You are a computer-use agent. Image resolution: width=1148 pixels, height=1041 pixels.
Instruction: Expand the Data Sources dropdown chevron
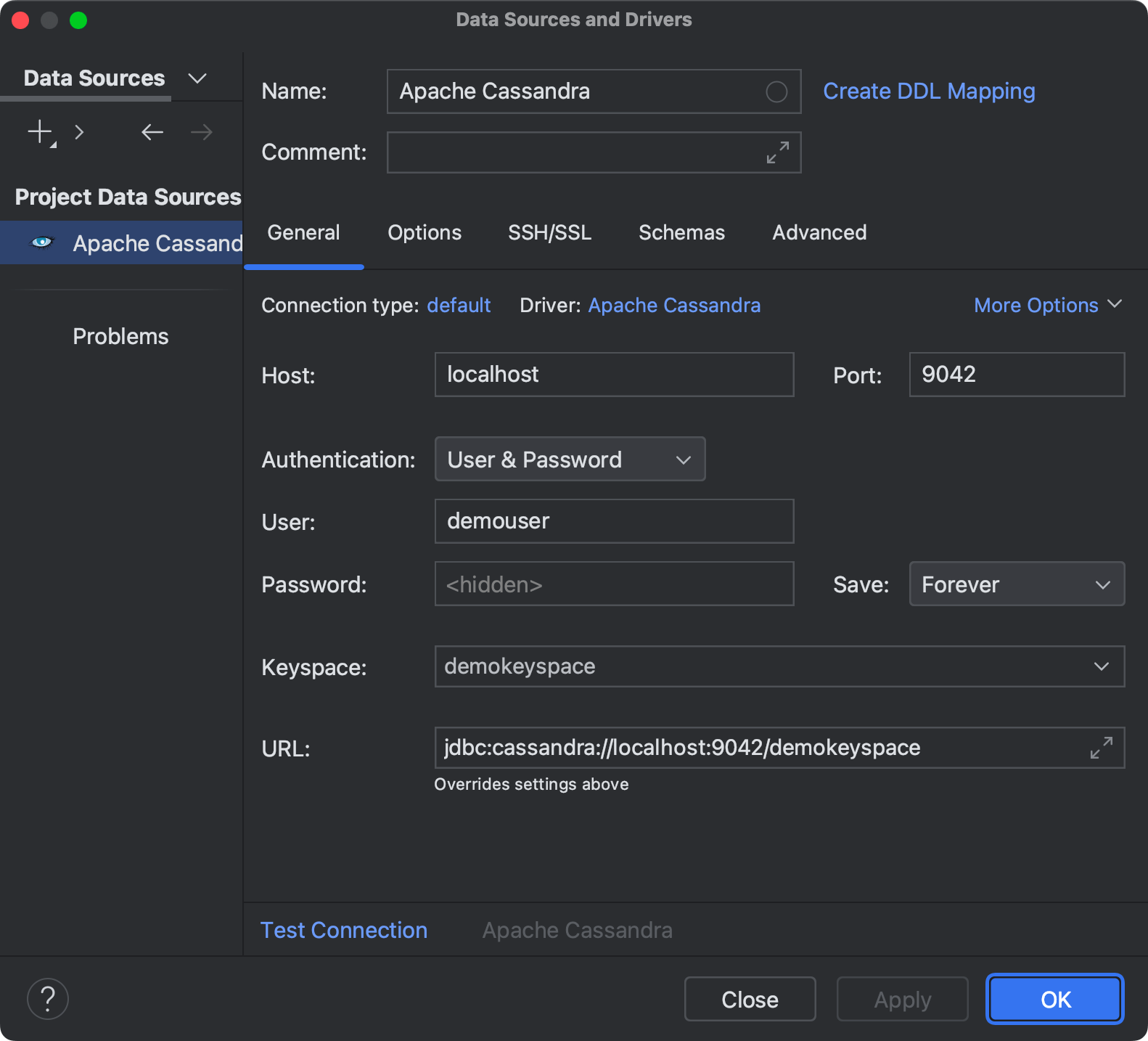197,78
